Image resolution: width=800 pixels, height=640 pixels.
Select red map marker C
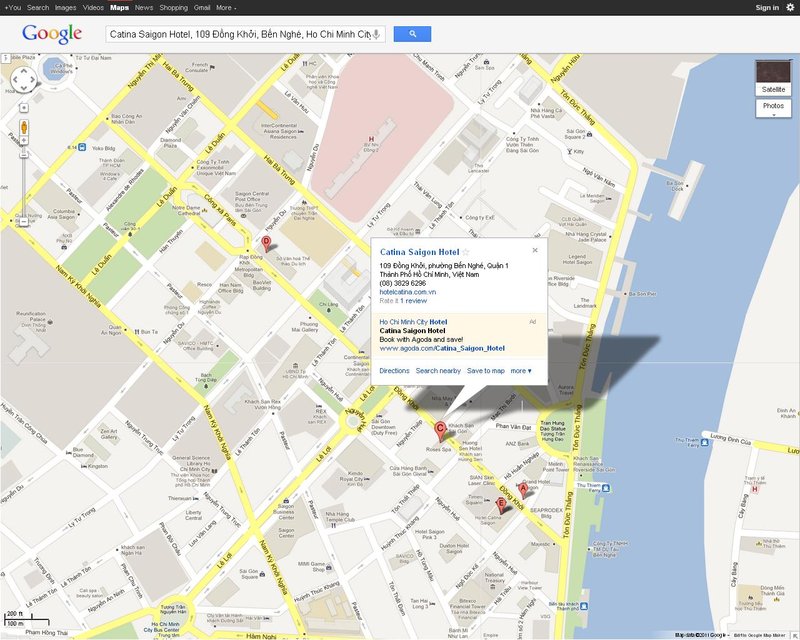pyautogui.click(x=440, y=431)
